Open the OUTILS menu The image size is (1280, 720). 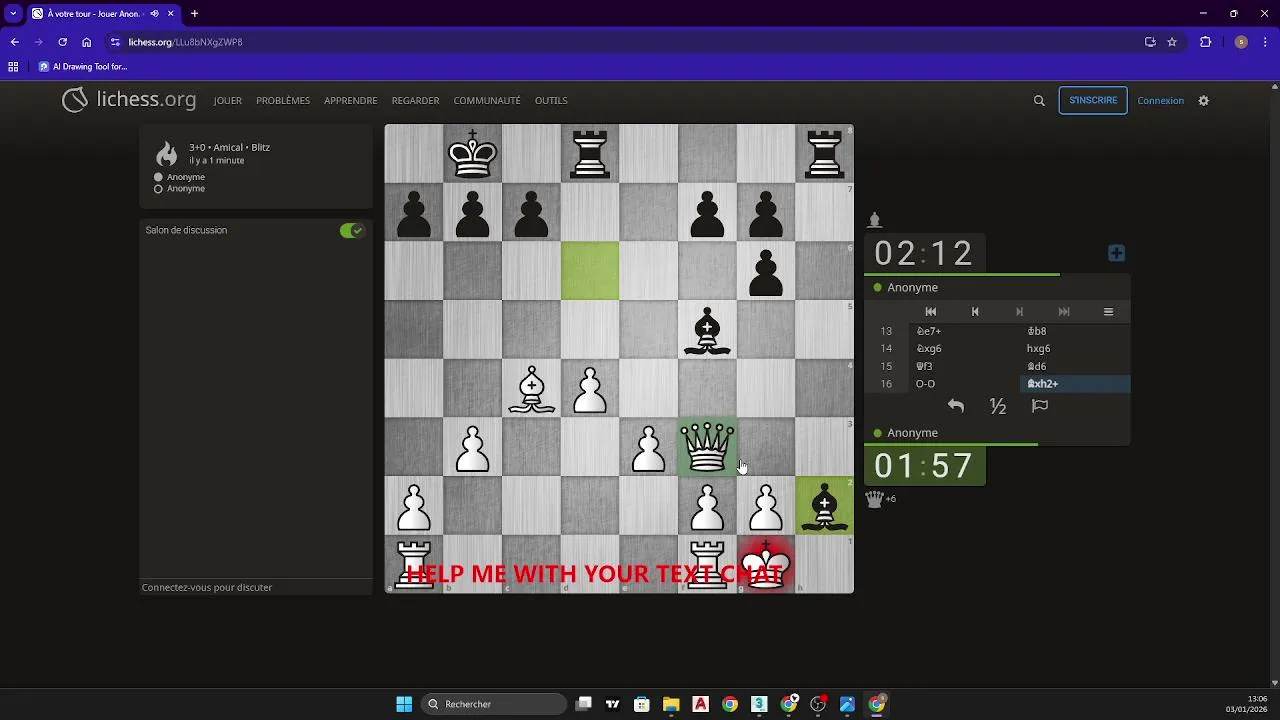551,101
